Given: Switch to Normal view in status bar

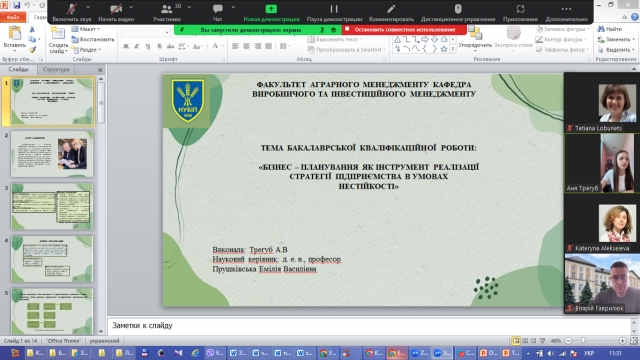Looking at the screenshot, I should (x=516, y=340).
